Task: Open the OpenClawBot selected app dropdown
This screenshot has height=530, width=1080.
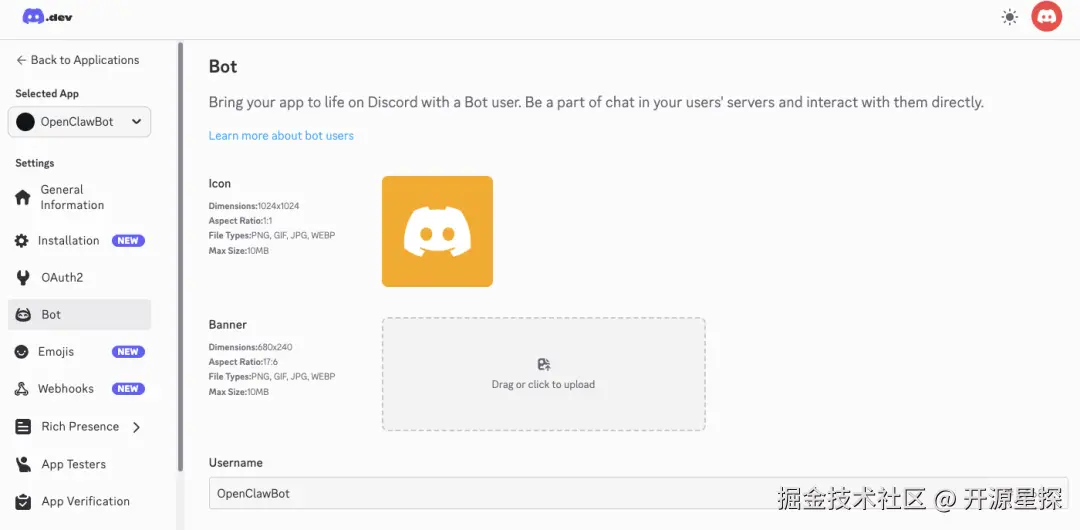Action: [x=79, y=122]
